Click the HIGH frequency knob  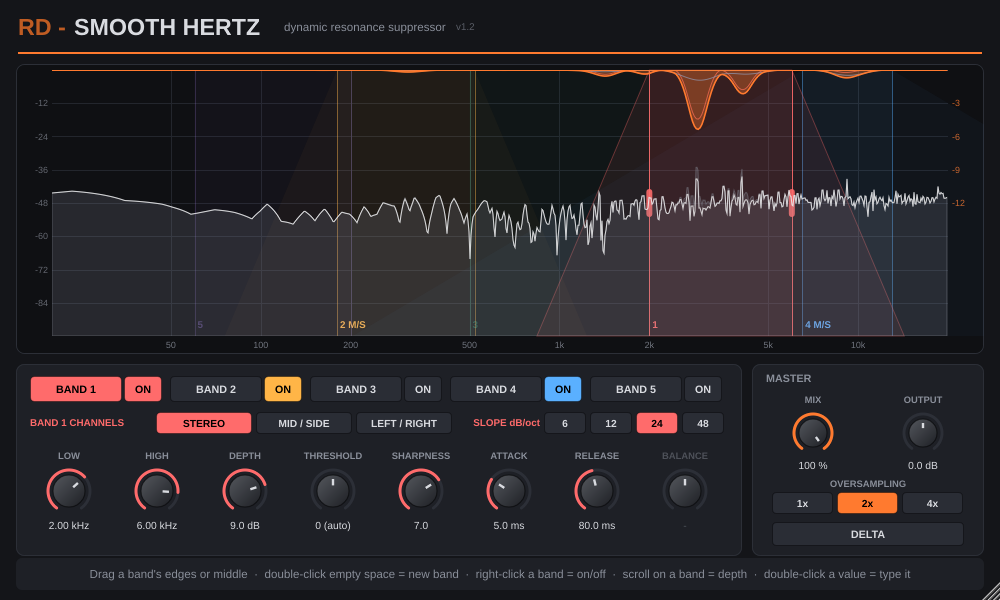157,491
